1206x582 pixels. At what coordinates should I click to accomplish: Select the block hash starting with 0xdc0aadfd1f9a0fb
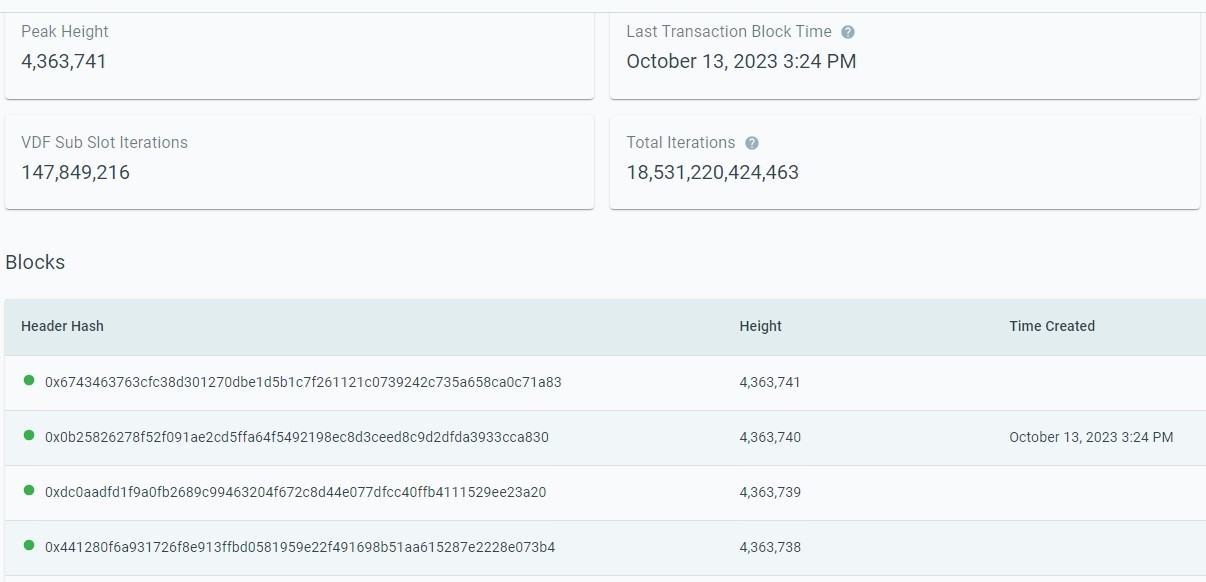click(x=294, y=492)
